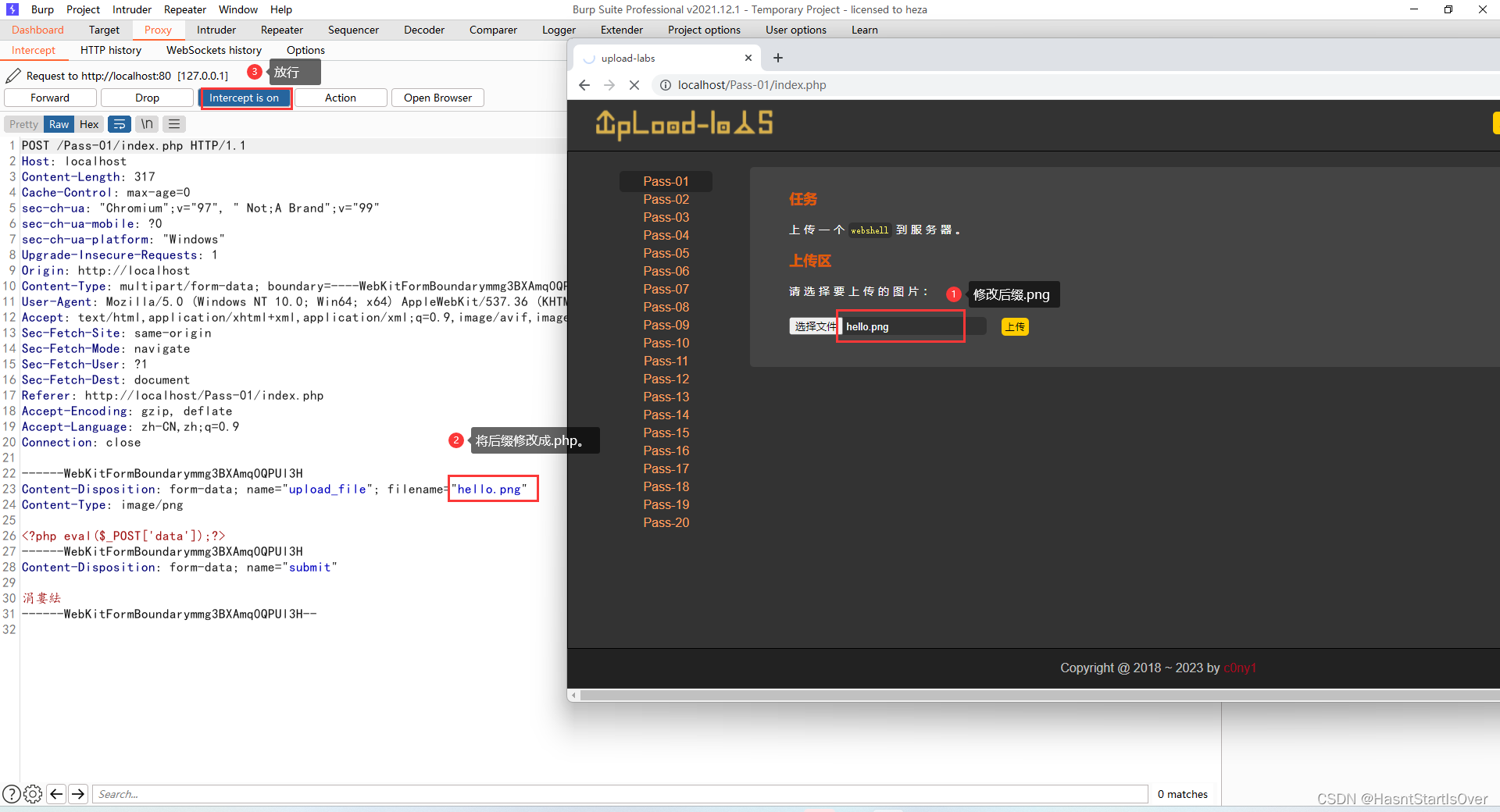Click the scroll-left arrow on the browser scrollbar
The image size is (1500, 812).
574,695
